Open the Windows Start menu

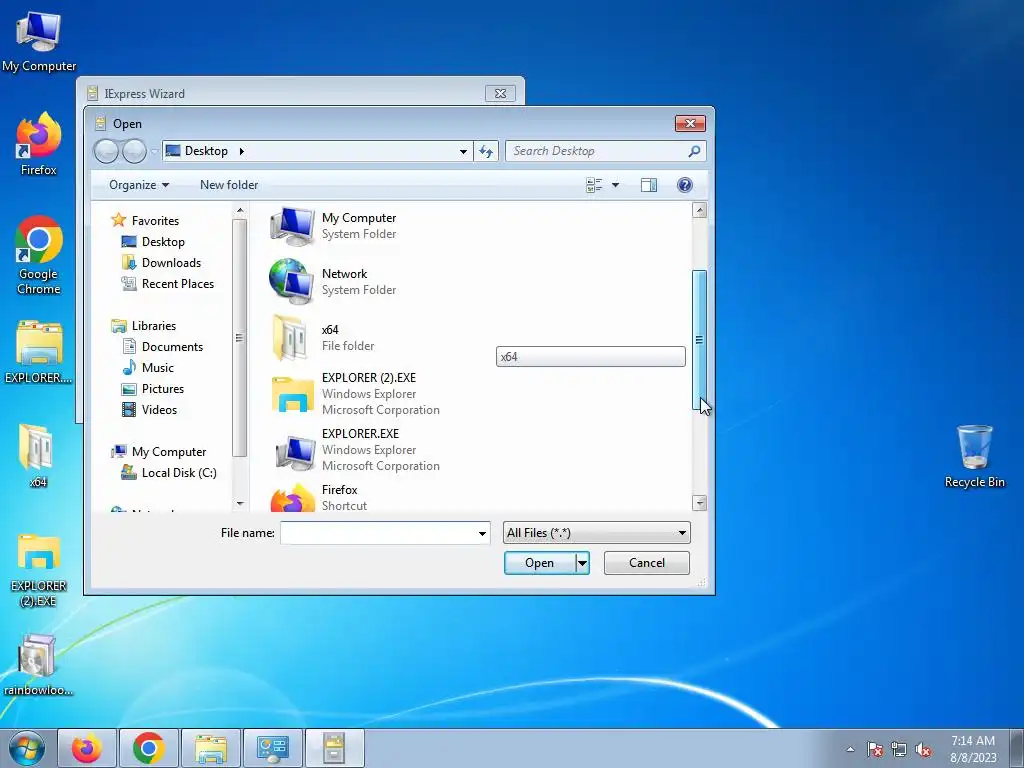(x=27, y=748)
